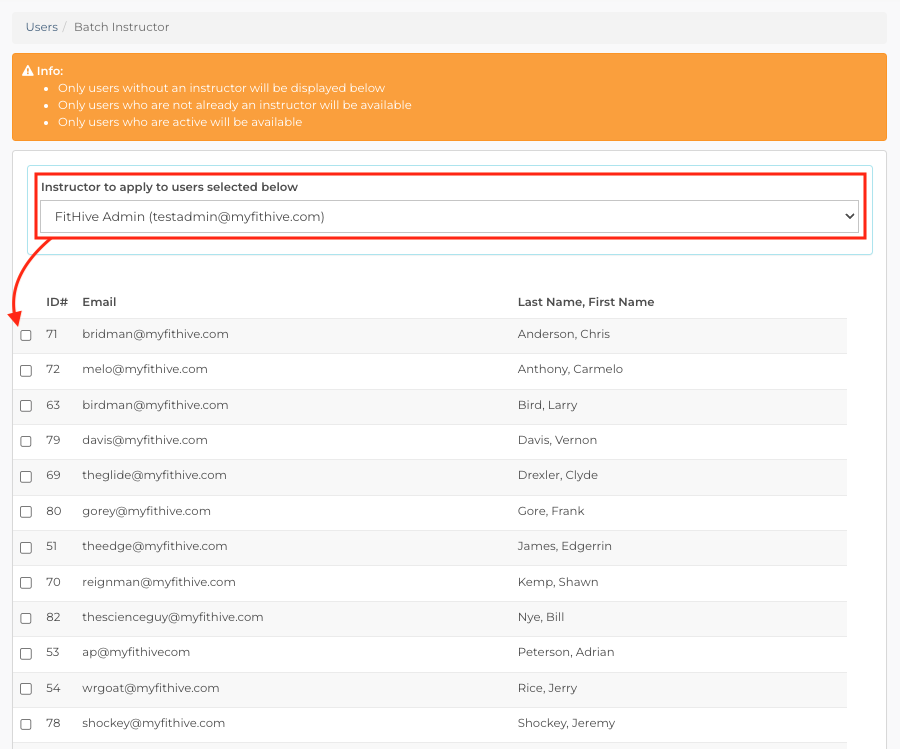This screenshot has width=900, height=749.
Task: Click the ID# column header
Action: coord(57,302)
